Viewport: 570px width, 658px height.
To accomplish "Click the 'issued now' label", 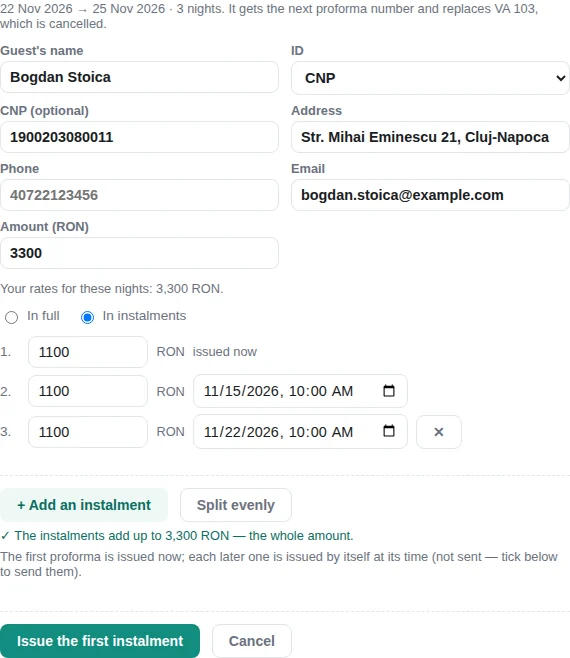I will point(225,352).
